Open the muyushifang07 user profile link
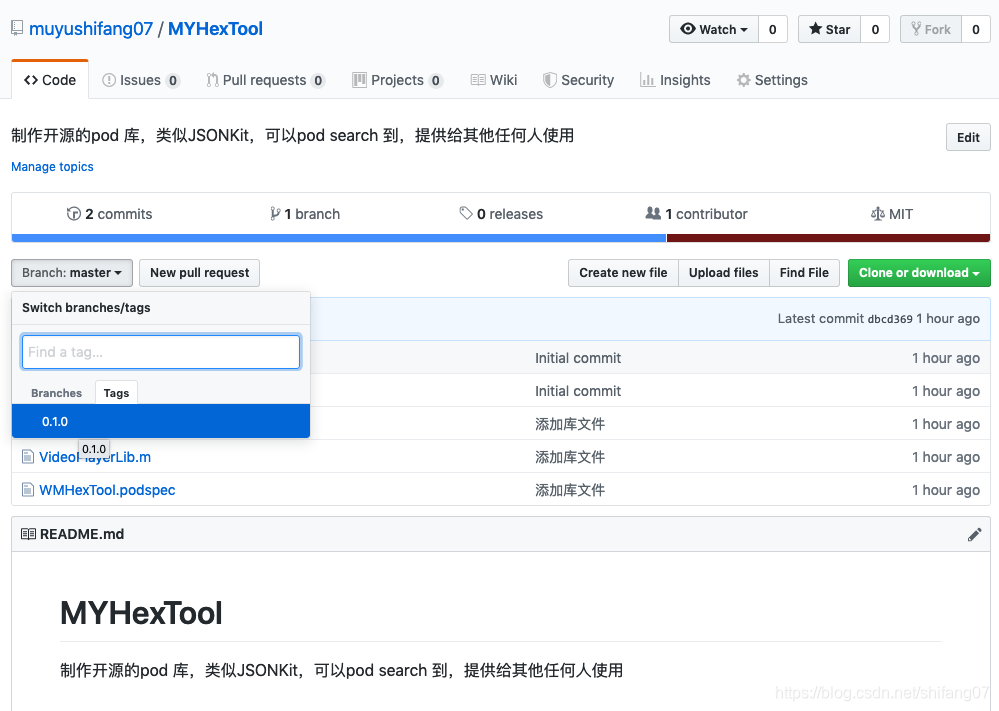Screen dimensions: 999x711 pyautogui.click(x=91, y=29)
